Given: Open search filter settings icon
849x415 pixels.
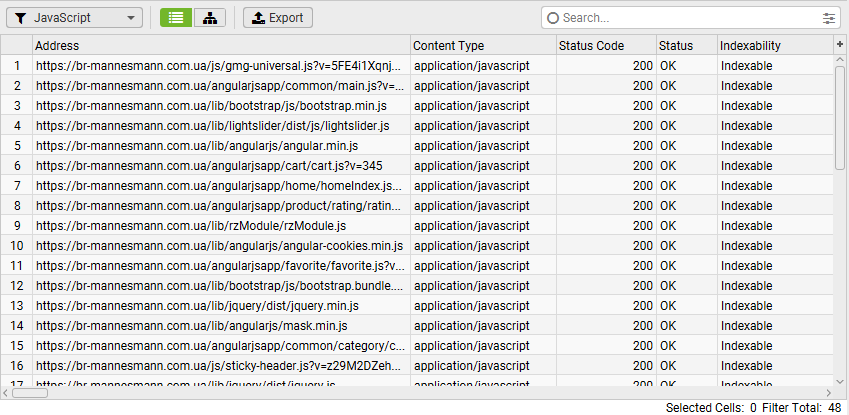Looking at the screenshot, I should (829, 18).
